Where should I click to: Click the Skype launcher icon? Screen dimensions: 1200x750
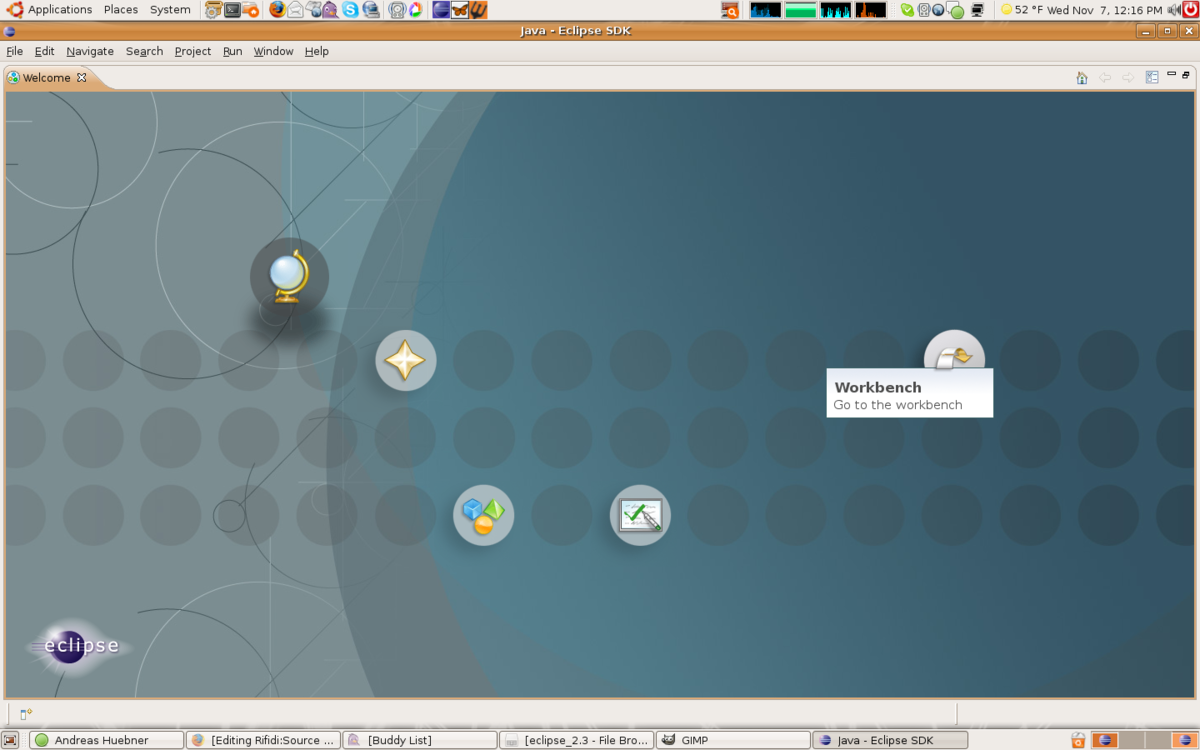(350, 10)
